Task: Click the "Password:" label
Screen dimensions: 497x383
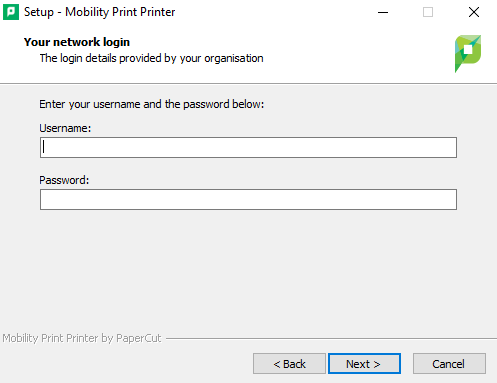Action: click(64, 180)
